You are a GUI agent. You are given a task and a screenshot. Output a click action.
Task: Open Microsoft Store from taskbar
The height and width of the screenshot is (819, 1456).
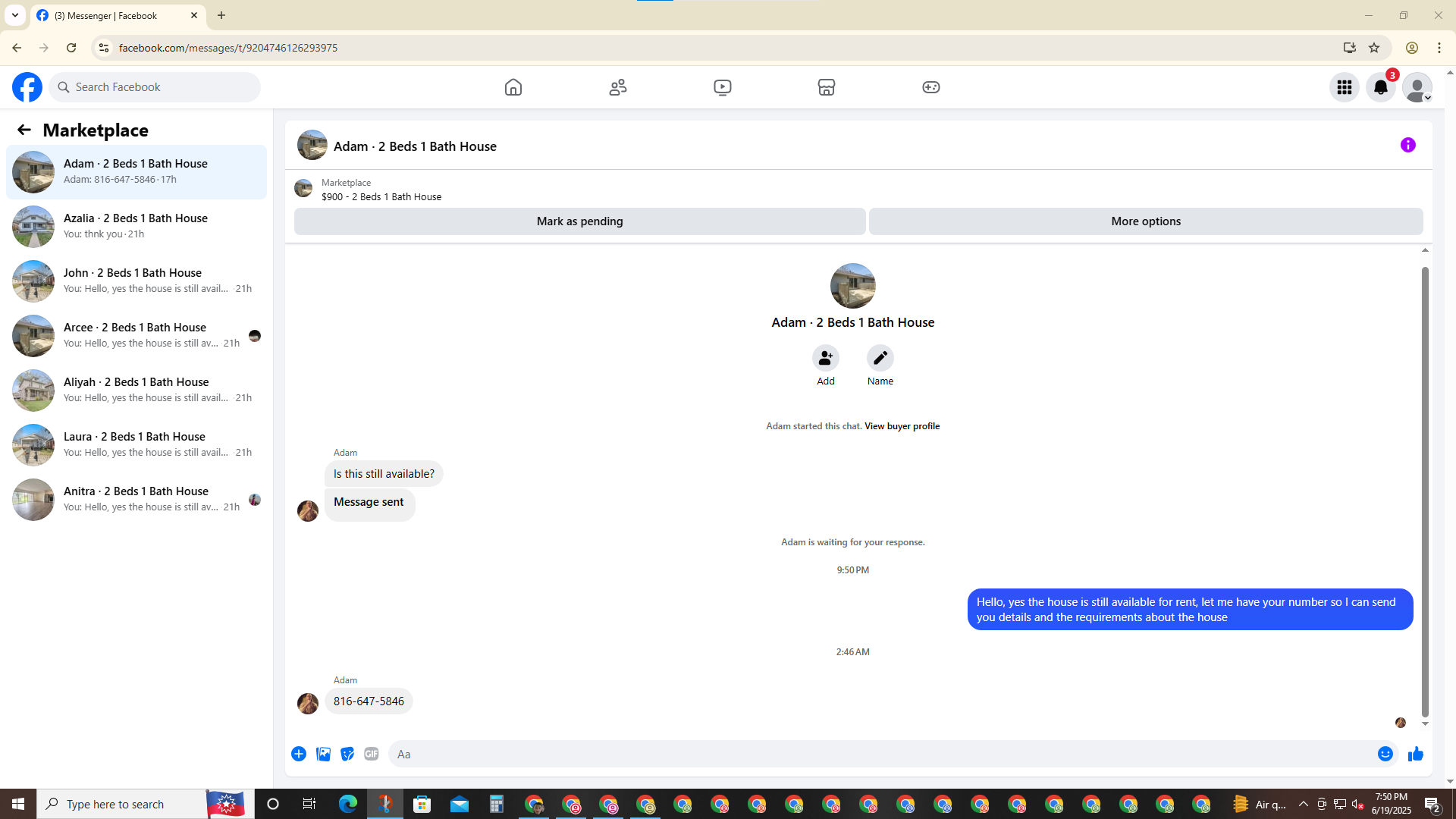(x=422, y=804)
